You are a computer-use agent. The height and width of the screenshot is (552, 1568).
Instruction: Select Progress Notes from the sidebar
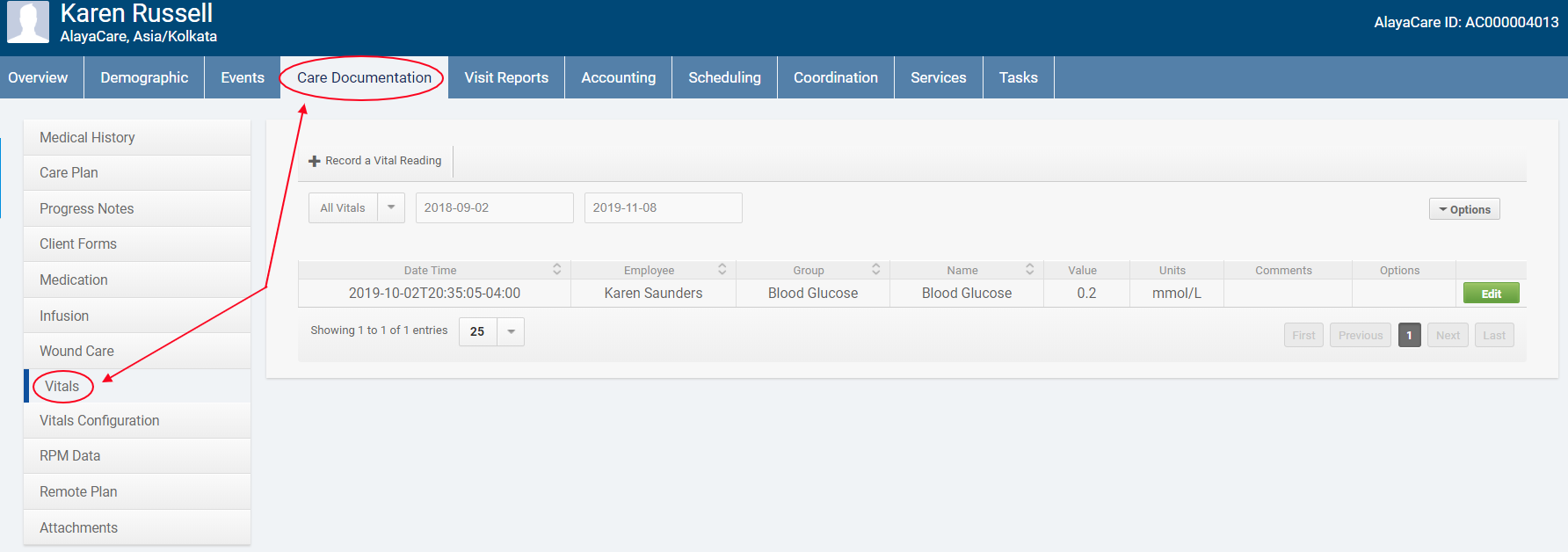point(87,208)
